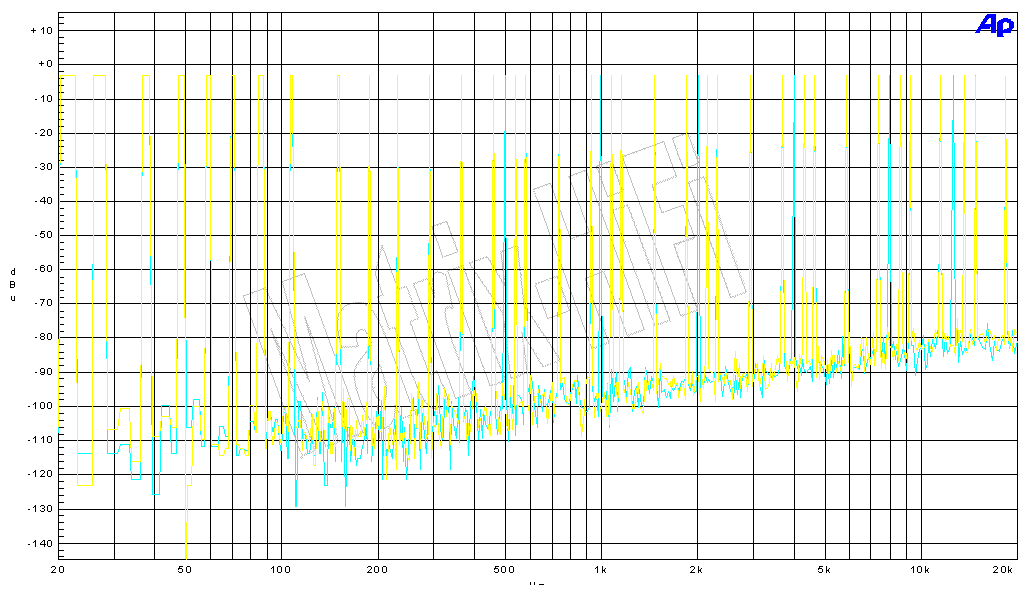Click the +10 label on the vertical axis
This screenshot has width=1033, height=599.
tap(41, 30)
